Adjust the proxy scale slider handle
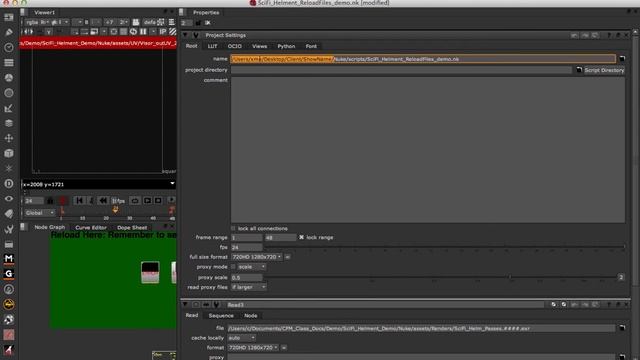640x360 pixels. pos(509,277)
